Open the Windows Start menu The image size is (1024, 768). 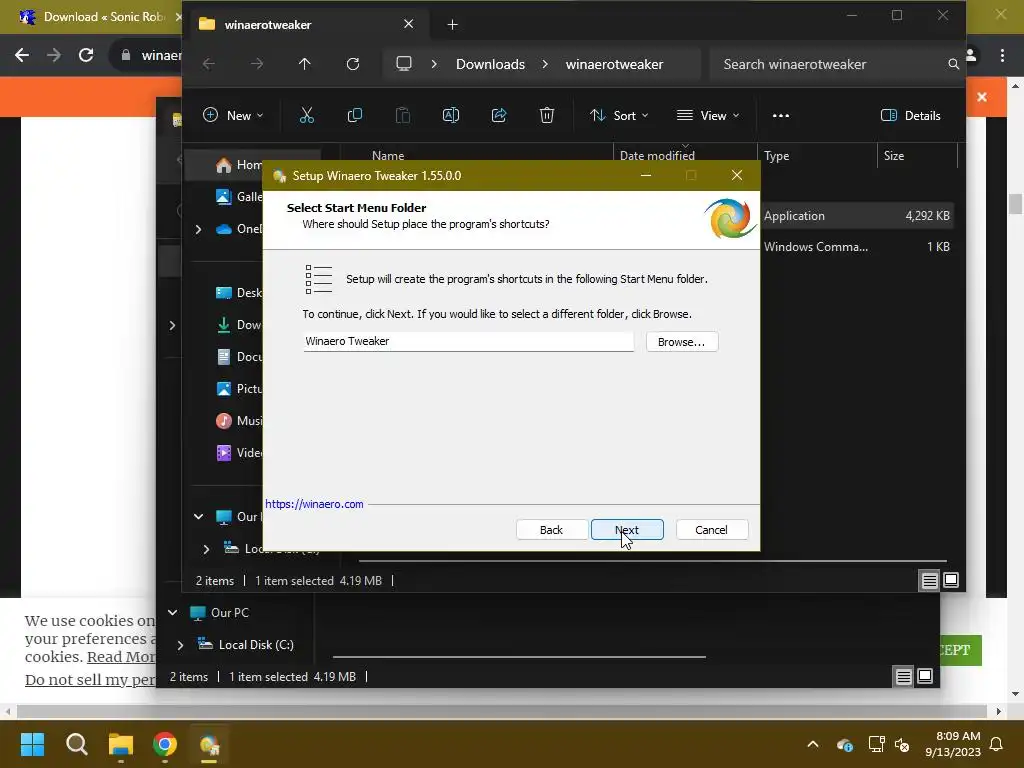pos(32,744)
